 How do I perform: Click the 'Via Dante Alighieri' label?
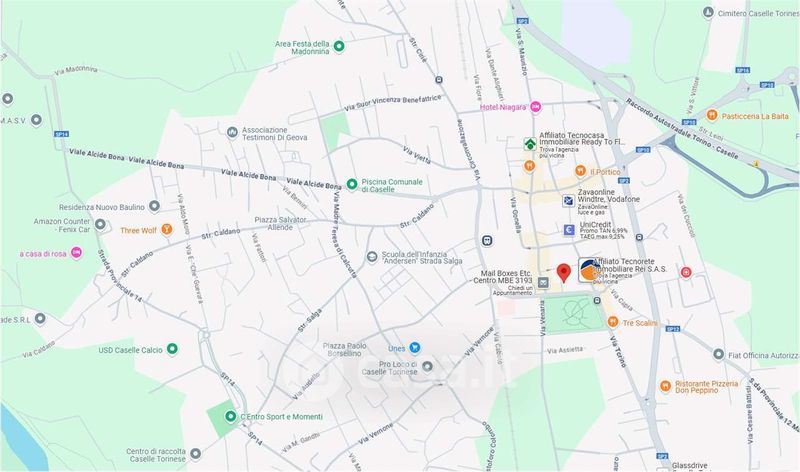(494, 74)
